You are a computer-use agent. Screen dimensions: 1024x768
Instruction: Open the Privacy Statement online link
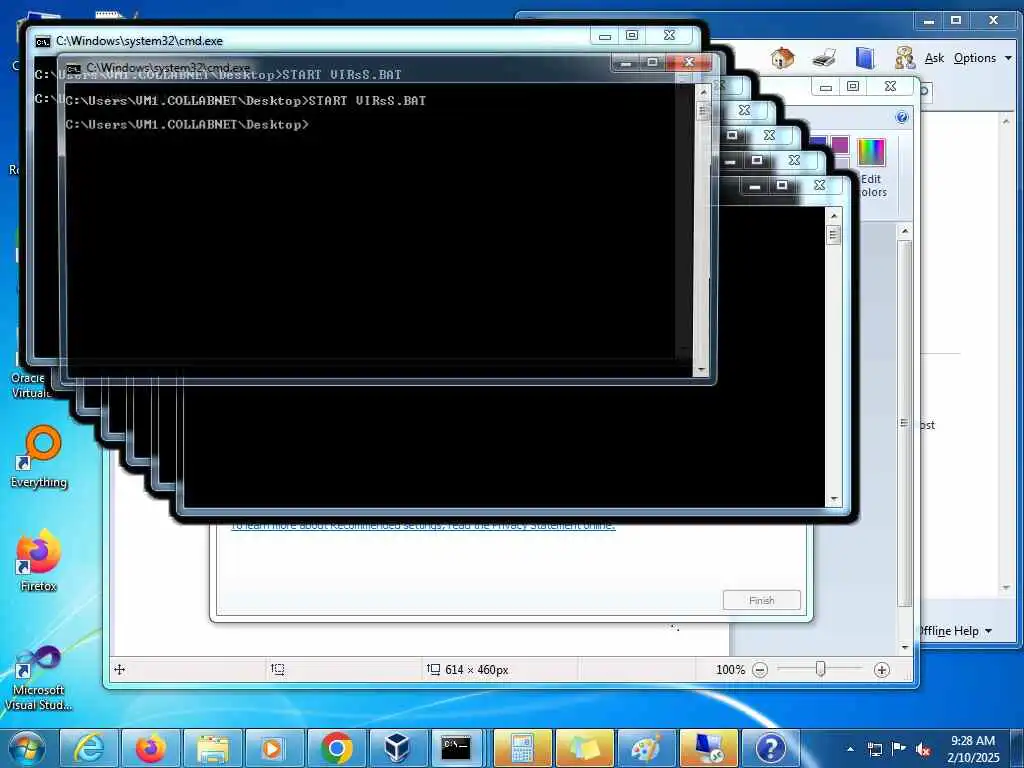coord(423,525)
